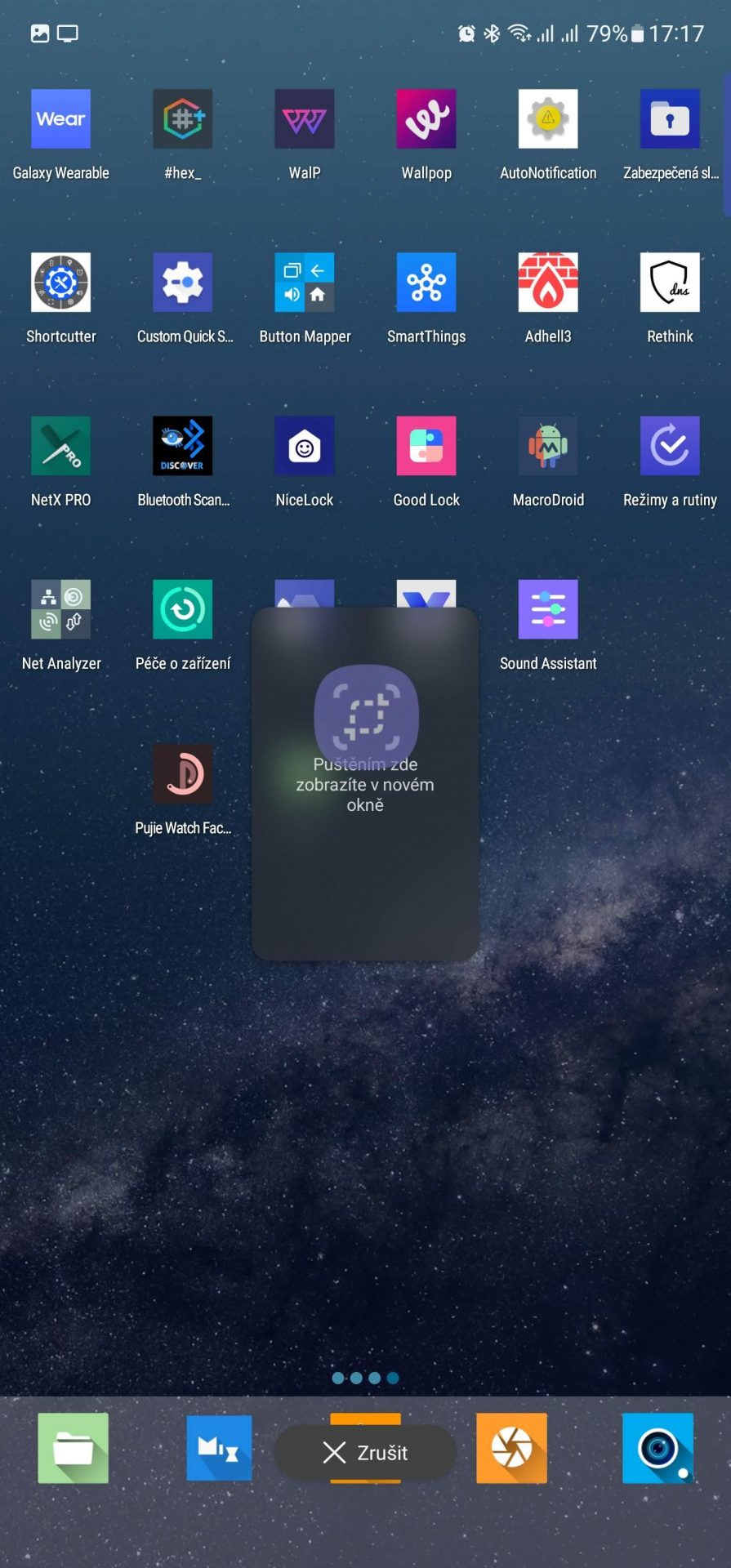The image size is (731, 1568).
Task: Open the Galaxy Wearable app
Action: coord(60,119)
